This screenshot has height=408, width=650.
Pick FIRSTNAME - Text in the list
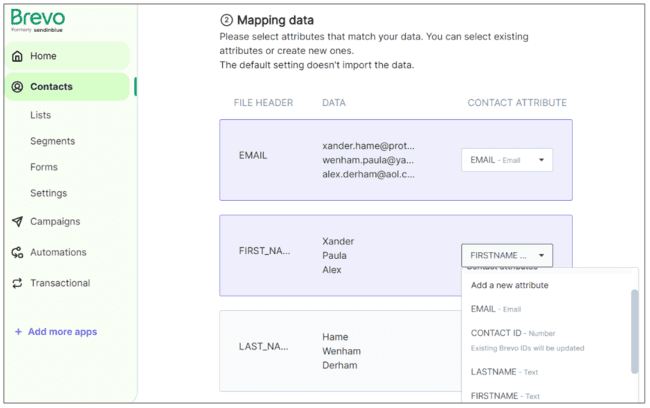point(505,396)
